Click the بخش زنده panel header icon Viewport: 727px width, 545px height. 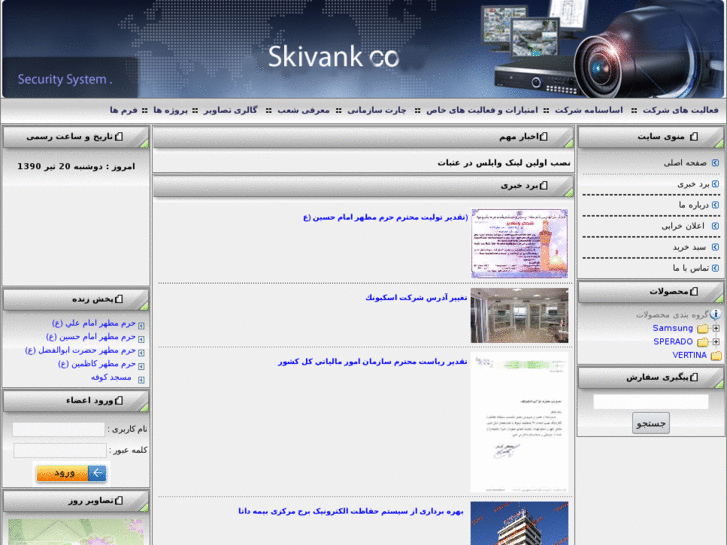tap(119, 299)
